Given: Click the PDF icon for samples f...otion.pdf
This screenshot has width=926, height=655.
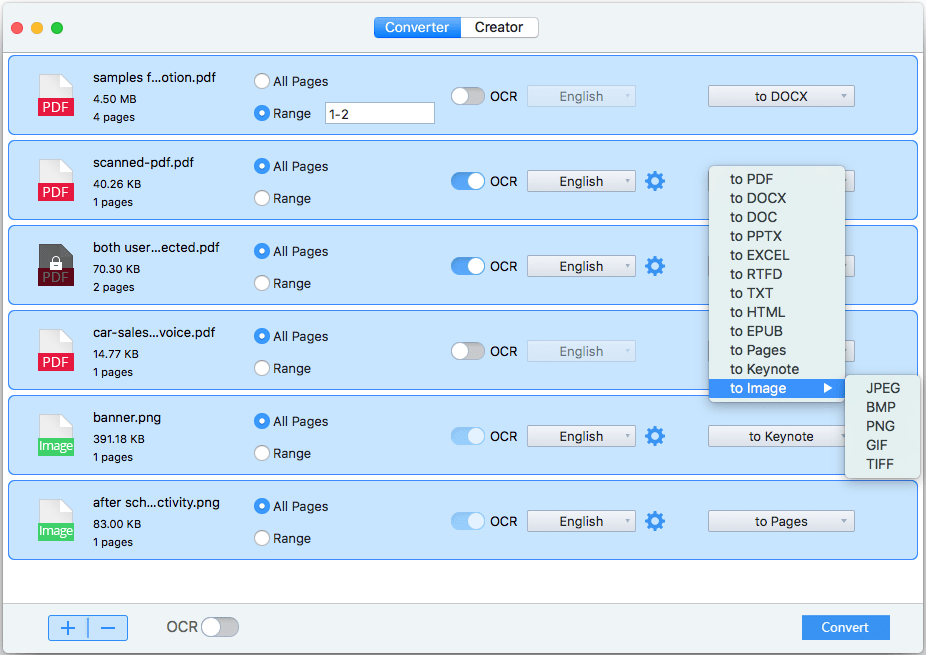Looking at the screenshot, I should click(55, 95).
